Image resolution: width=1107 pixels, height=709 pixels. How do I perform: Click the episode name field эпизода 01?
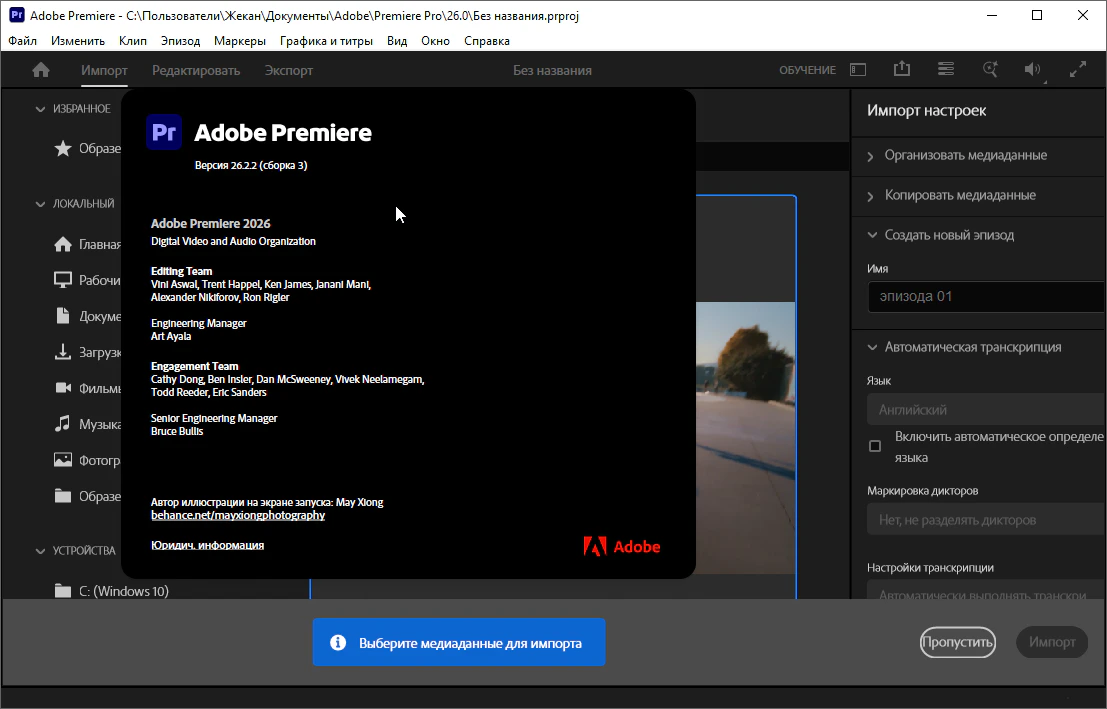point(986,297)
